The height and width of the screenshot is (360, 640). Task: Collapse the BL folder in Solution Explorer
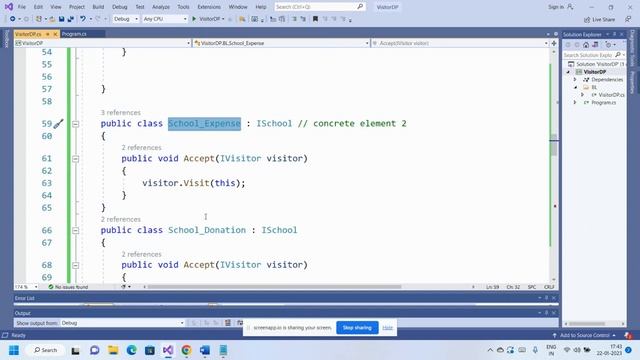coord(575,87)
